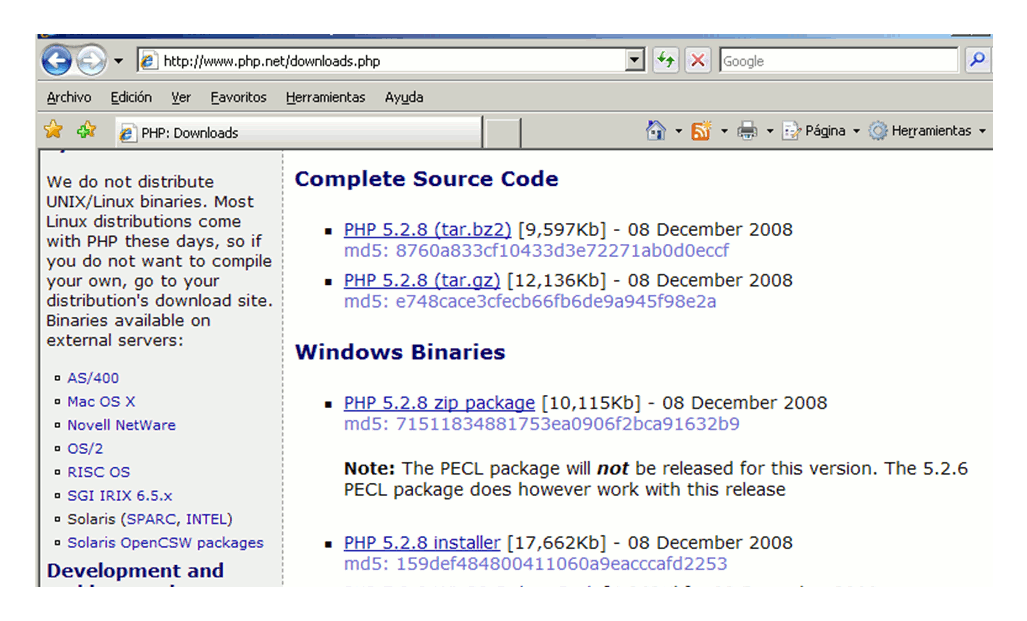The image size is (1027, 621).
Task: Open the Herramientas toolbar dropdown
Action: pyautogui.click(x=927, y=131)
